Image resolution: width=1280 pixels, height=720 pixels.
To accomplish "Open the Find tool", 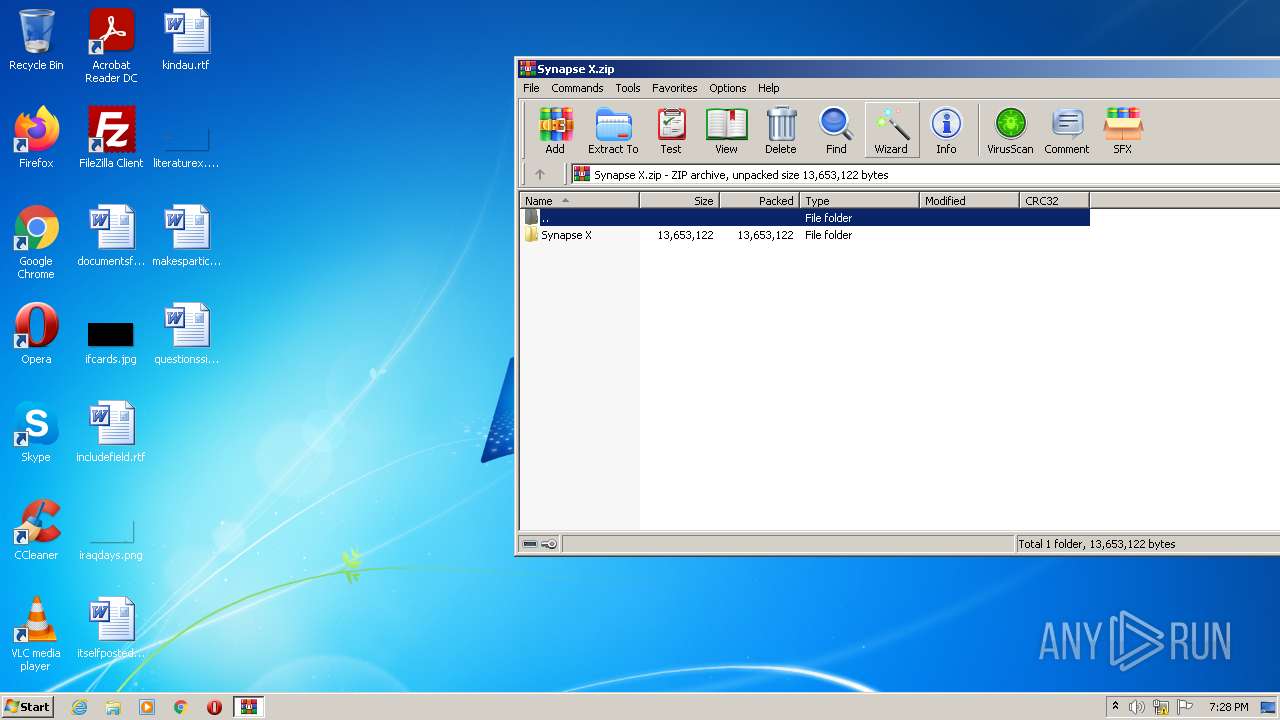I will (836, 131).
